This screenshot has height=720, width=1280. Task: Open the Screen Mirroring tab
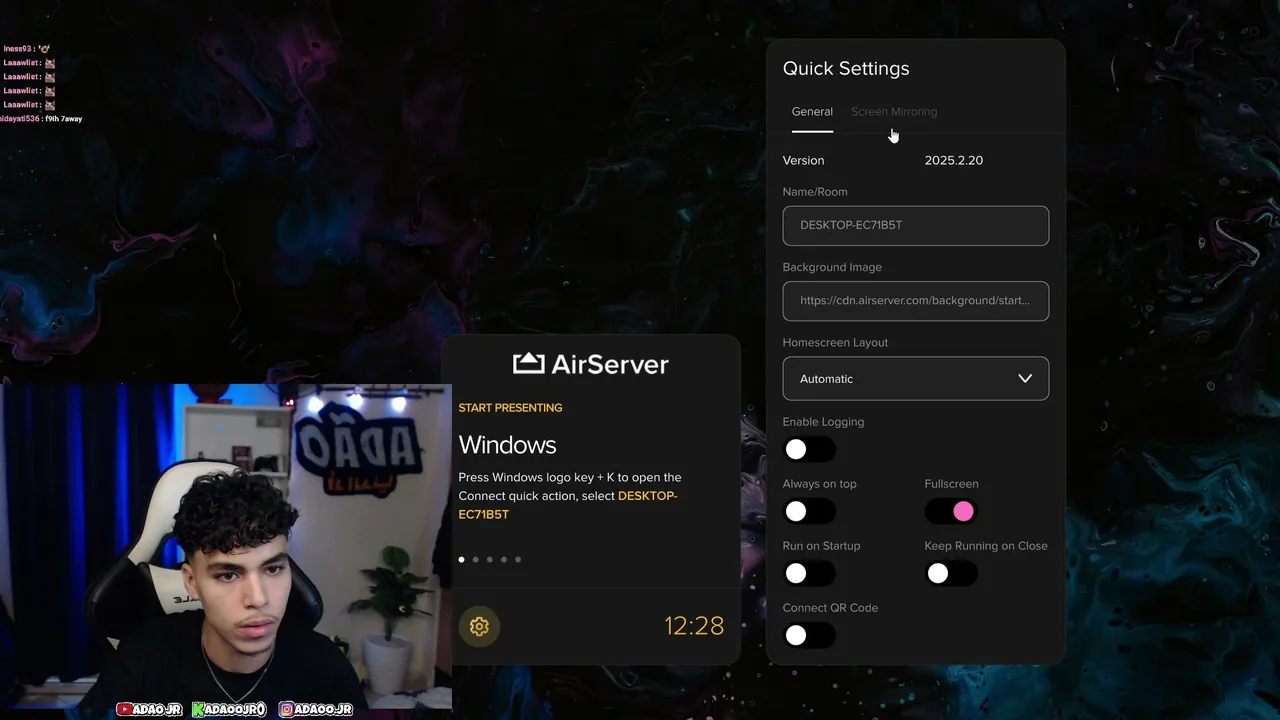click(x=894, y=112)
